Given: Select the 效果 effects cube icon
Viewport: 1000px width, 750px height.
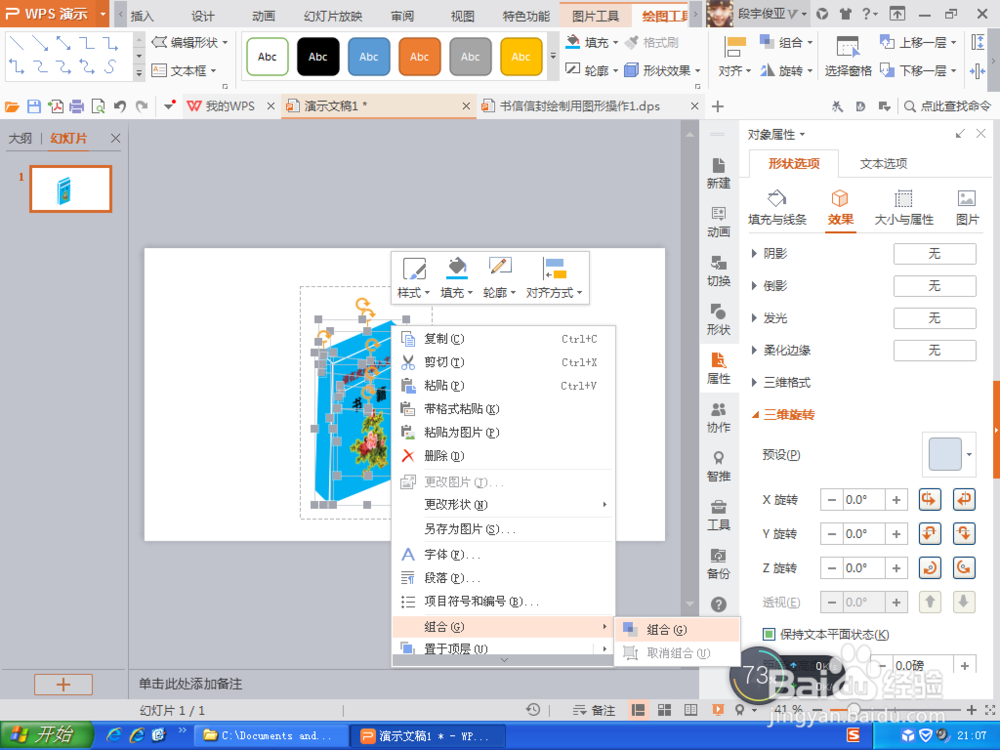Looking at the screenshot, I should tap(840, 208).
